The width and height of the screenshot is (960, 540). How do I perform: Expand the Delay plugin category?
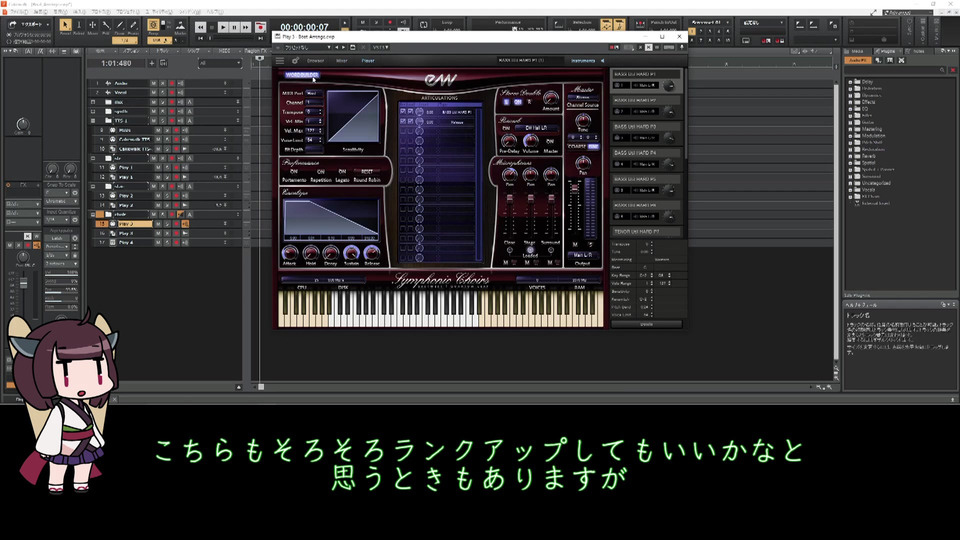point(850,81)
